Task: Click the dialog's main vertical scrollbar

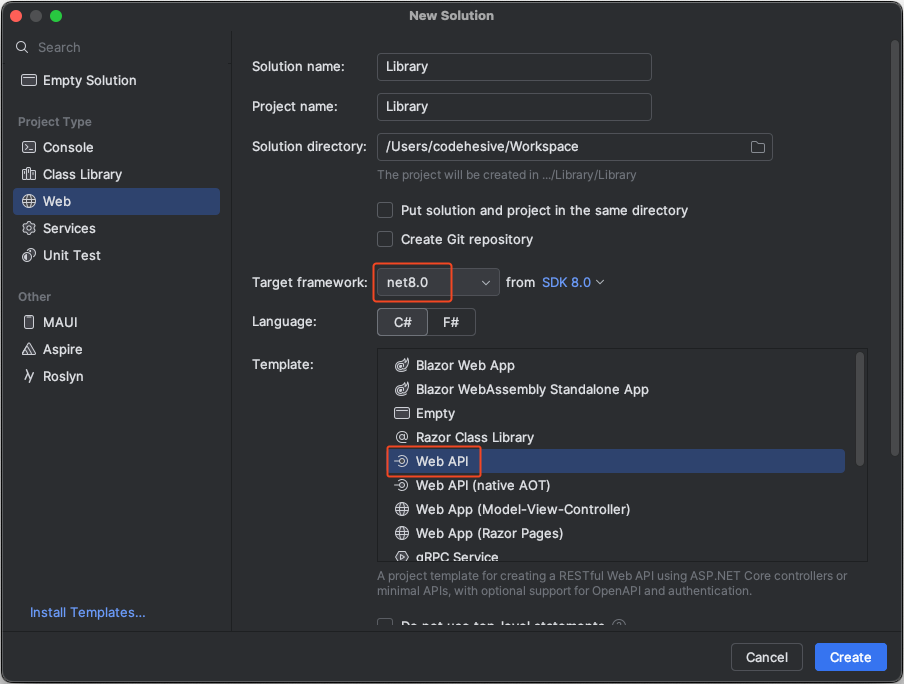Action: click(x=895, y=248)
